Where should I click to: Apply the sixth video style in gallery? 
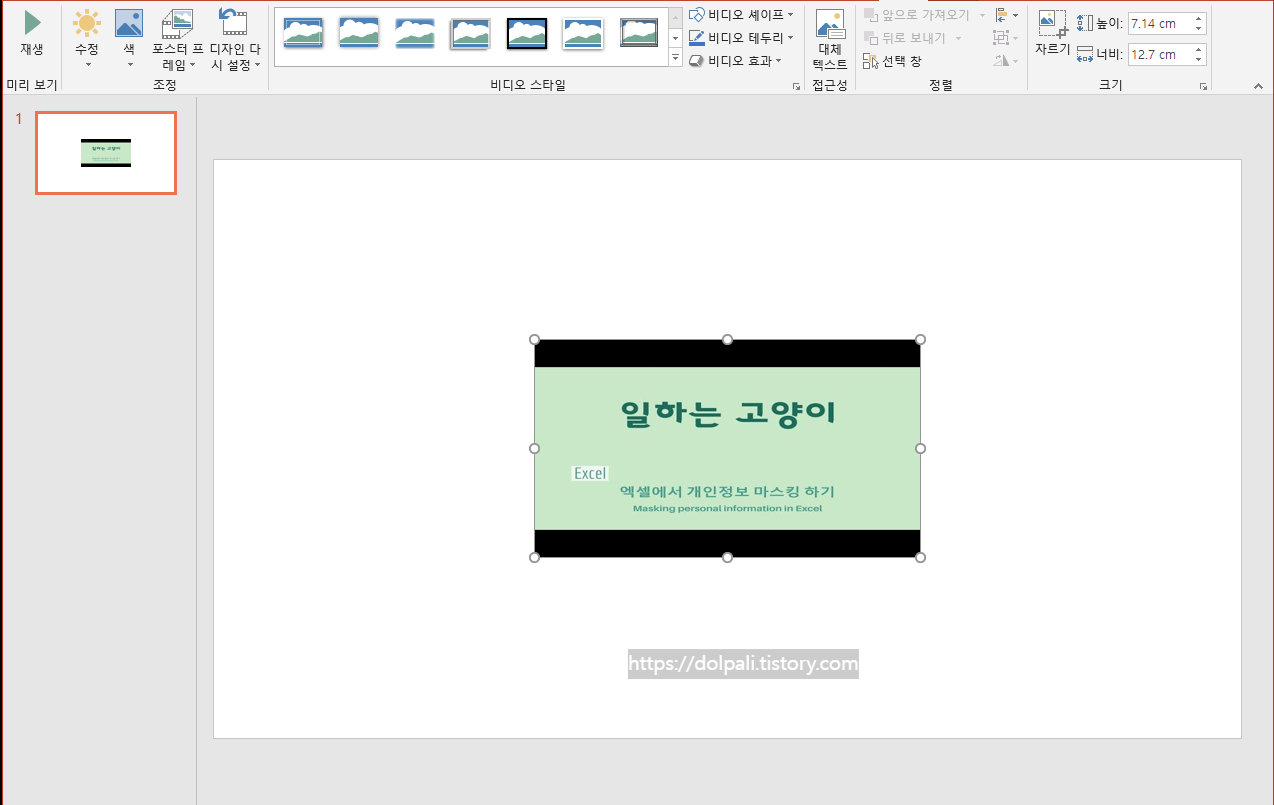583,34
